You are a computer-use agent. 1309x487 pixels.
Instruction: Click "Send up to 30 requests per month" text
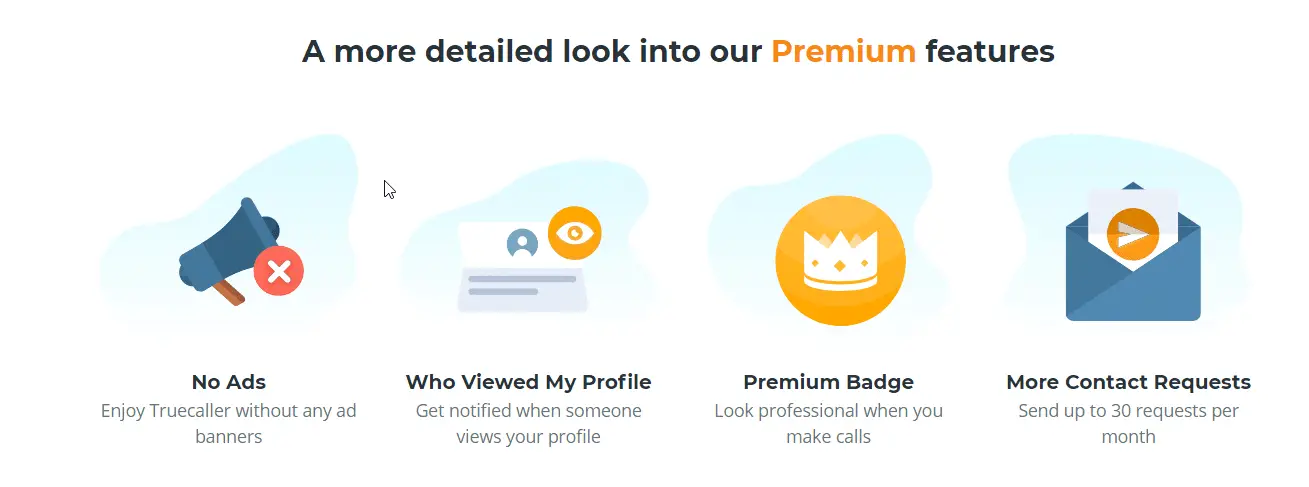tap(1128, 424)
